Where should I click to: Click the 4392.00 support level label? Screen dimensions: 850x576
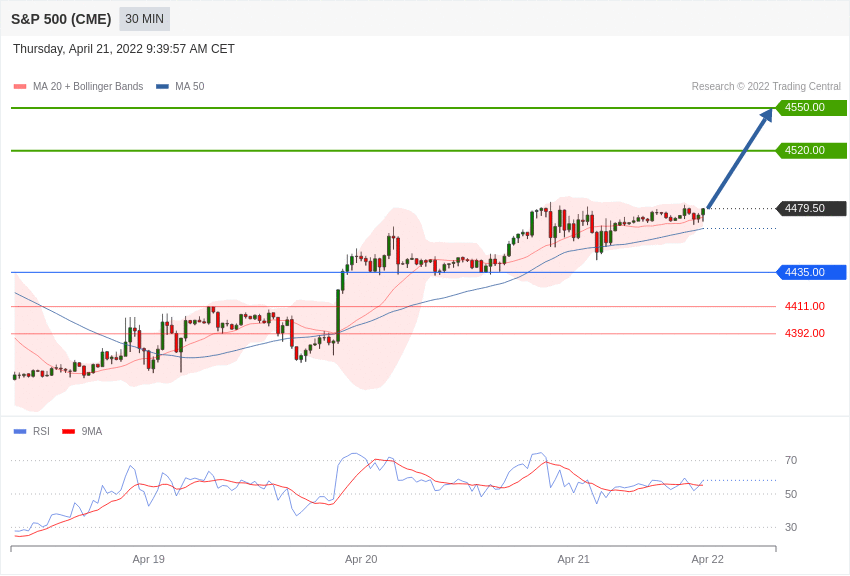[x=804, y=333]
